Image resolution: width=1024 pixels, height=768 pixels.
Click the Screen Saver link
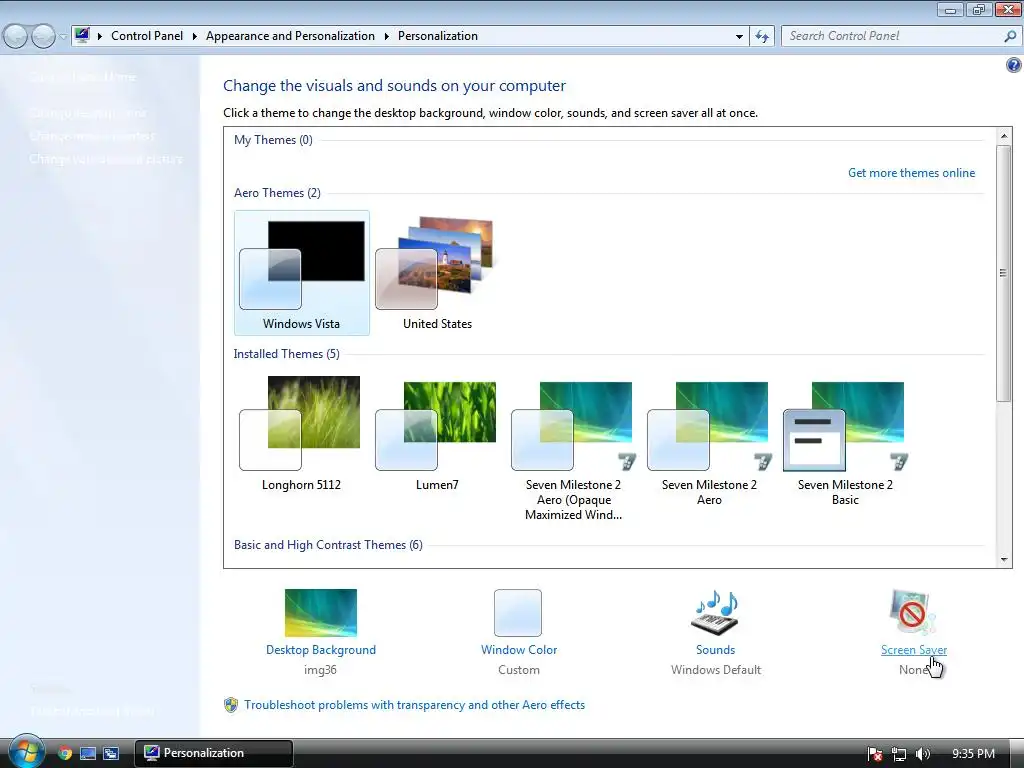point(914,650)
